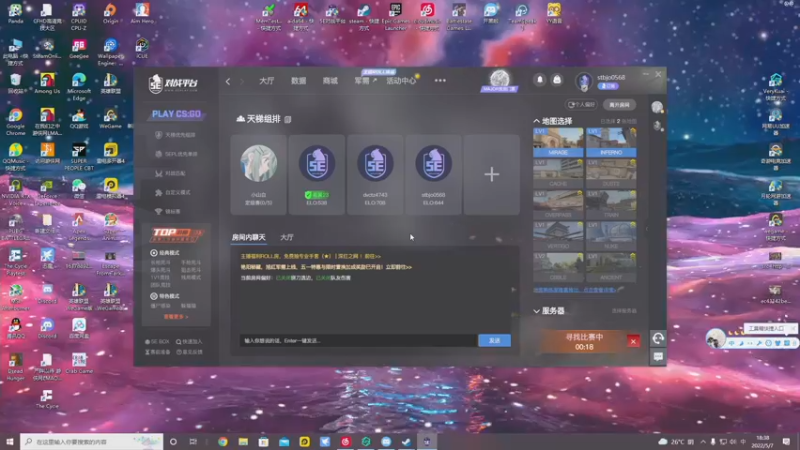Open the blue link under the map grid
Screen dimensions: 800x450
point(574,290)
